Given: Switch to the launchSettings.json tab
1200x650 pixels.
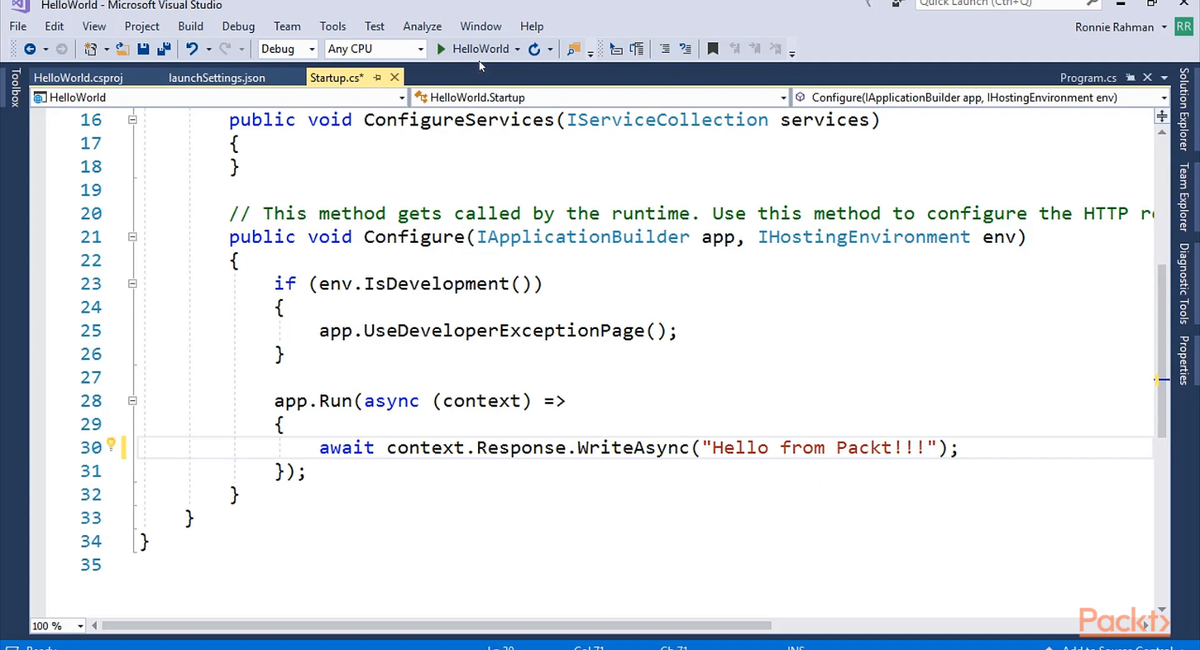Looking at the screenshot, I should (217, 77).
